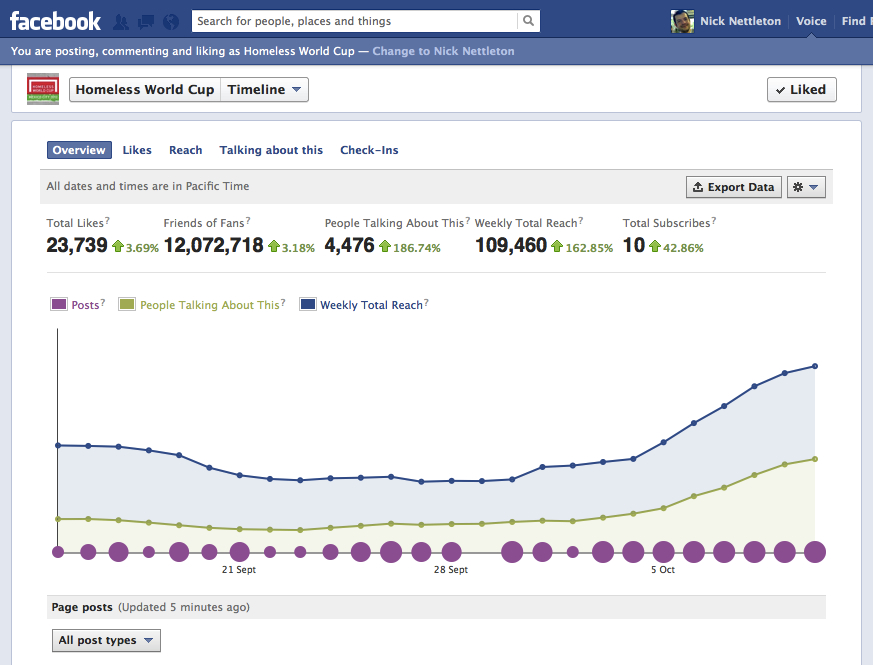
Task: Open notifications globe icon
Action: point(171,22)
